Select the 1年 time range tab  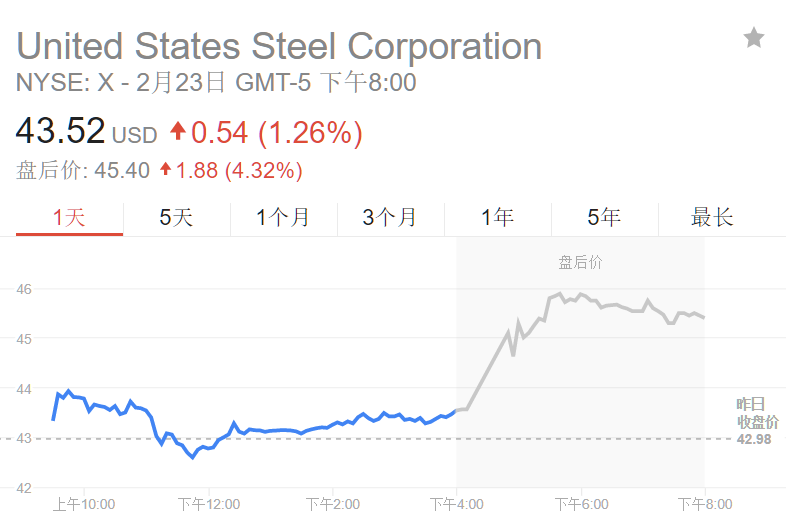point(497,217)
